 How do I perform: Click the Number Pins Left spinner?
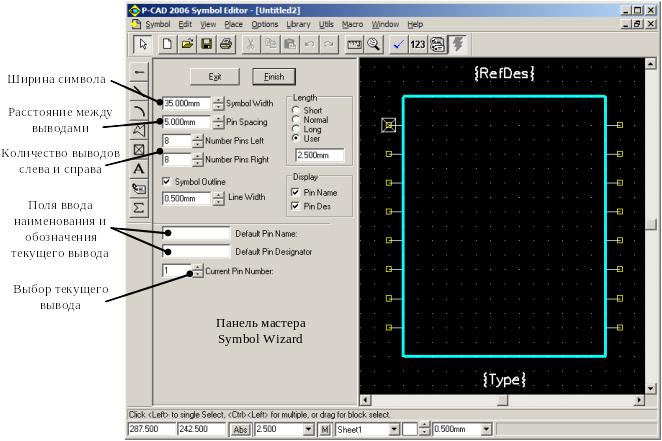197,141
